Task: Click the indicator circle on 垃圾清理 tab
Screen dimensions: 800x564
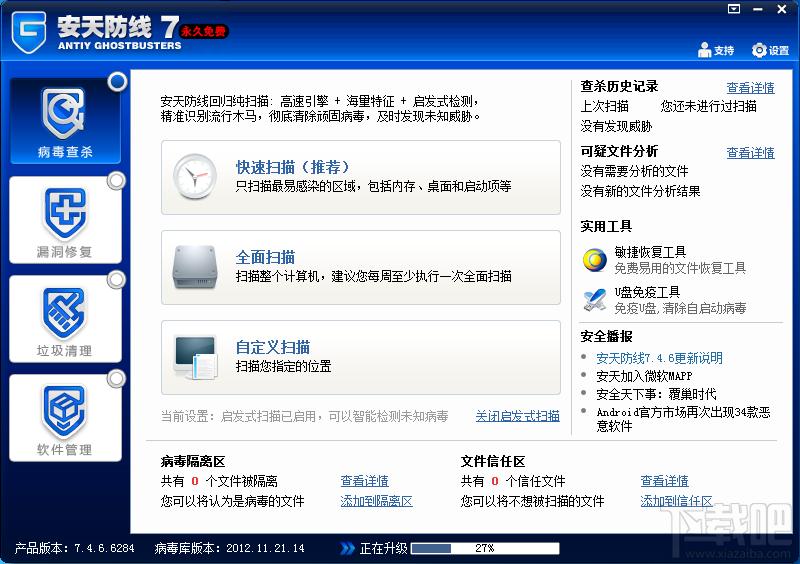Action: click(117, 280)
